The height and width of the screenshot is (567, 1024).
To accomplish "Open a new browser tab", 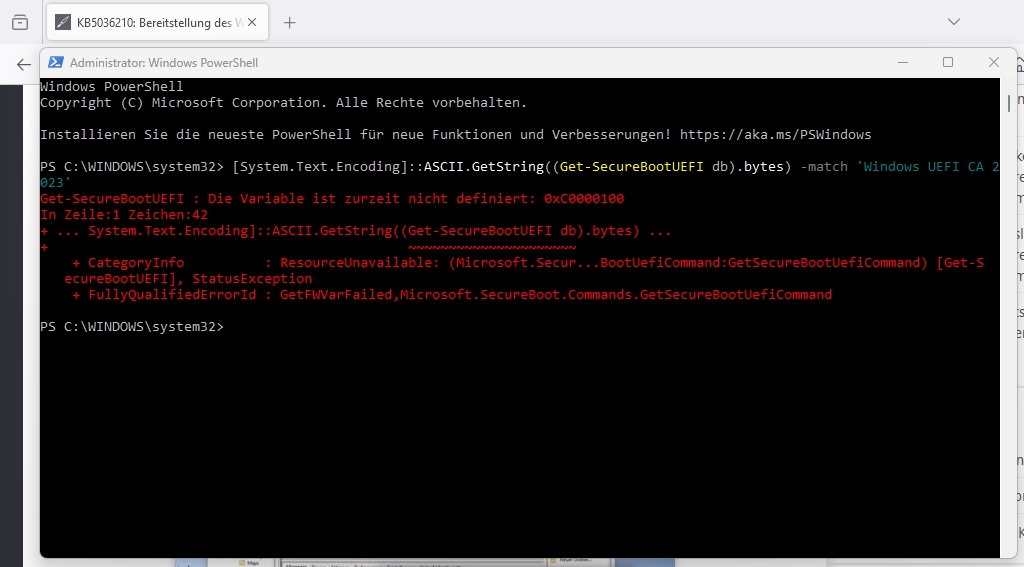I will click(x=289, y=23).
